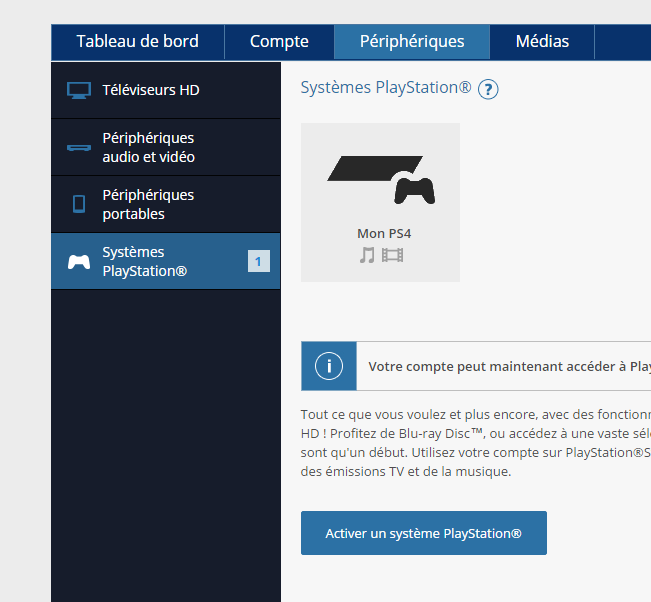Click the info circle icon in the notification banner

(329, 366)
